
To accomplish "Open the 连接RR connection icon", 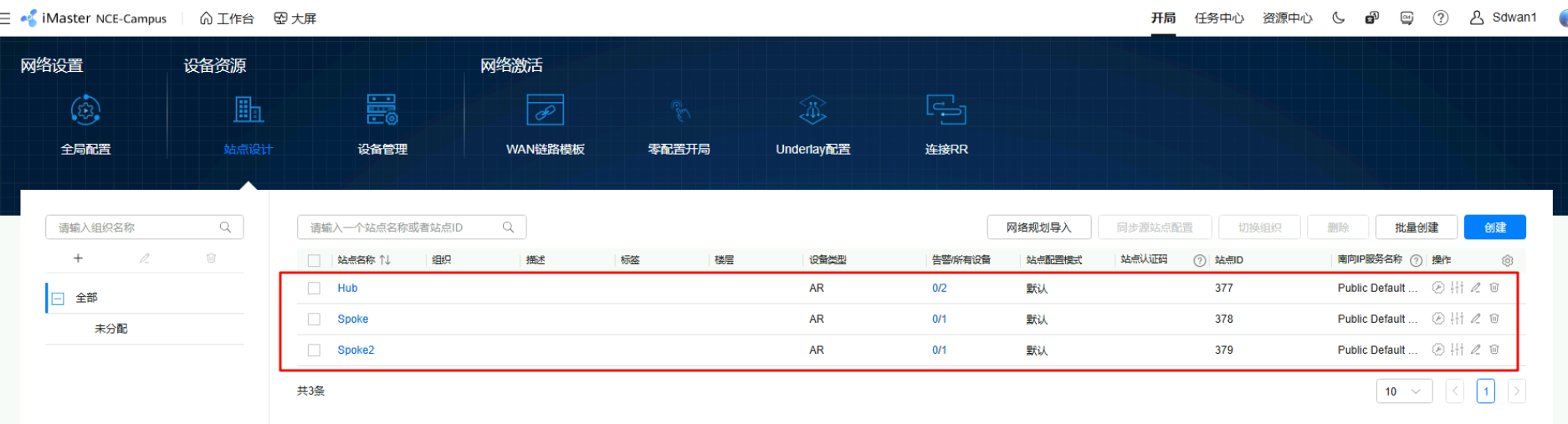I will [x=946, y=110].
